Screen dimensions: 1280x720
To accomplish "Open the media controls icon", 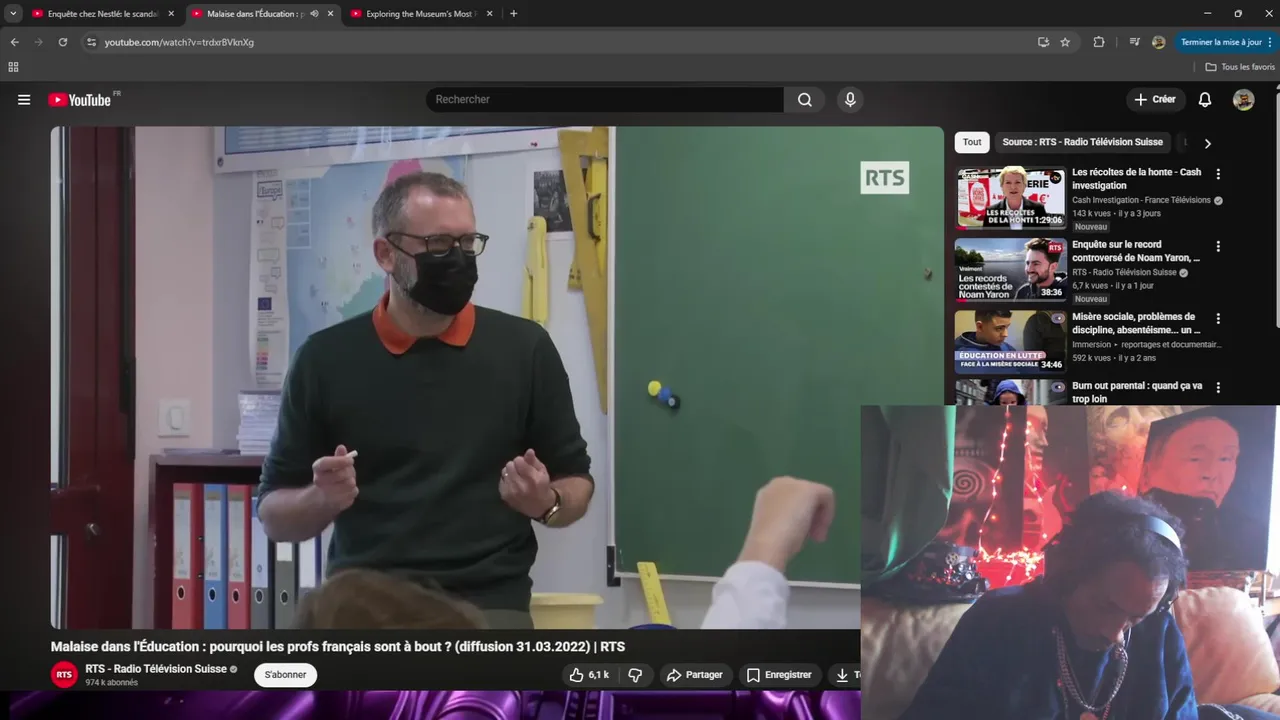I will (x=1134, y=42).
